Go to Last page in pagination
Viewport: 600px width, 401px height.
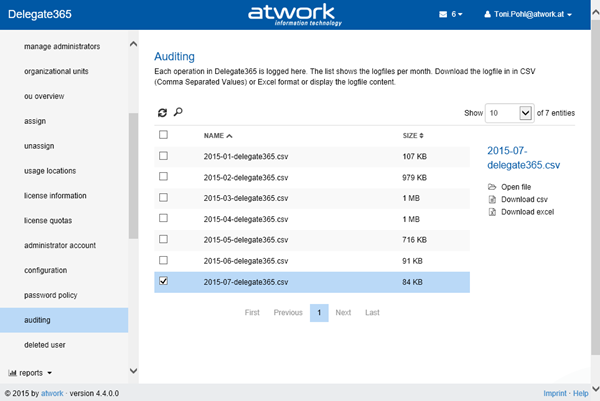coord(372,313)
